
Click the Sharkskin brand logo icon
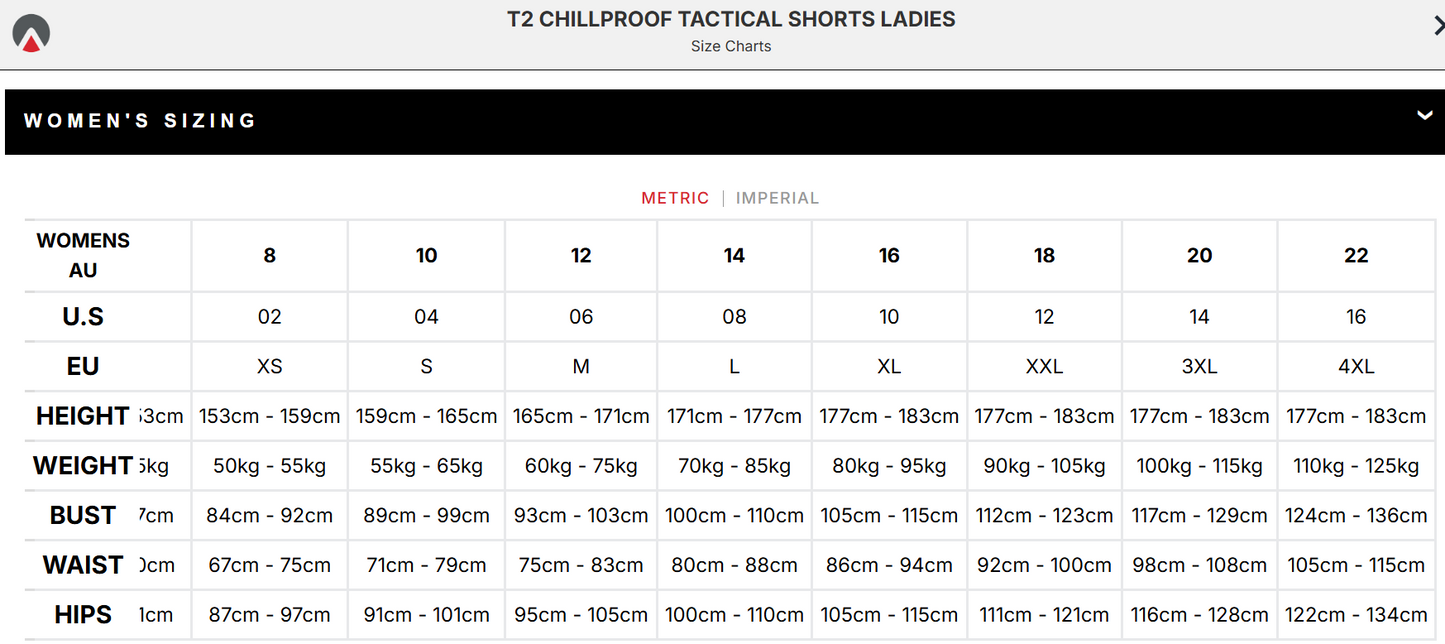coord(31,31)
